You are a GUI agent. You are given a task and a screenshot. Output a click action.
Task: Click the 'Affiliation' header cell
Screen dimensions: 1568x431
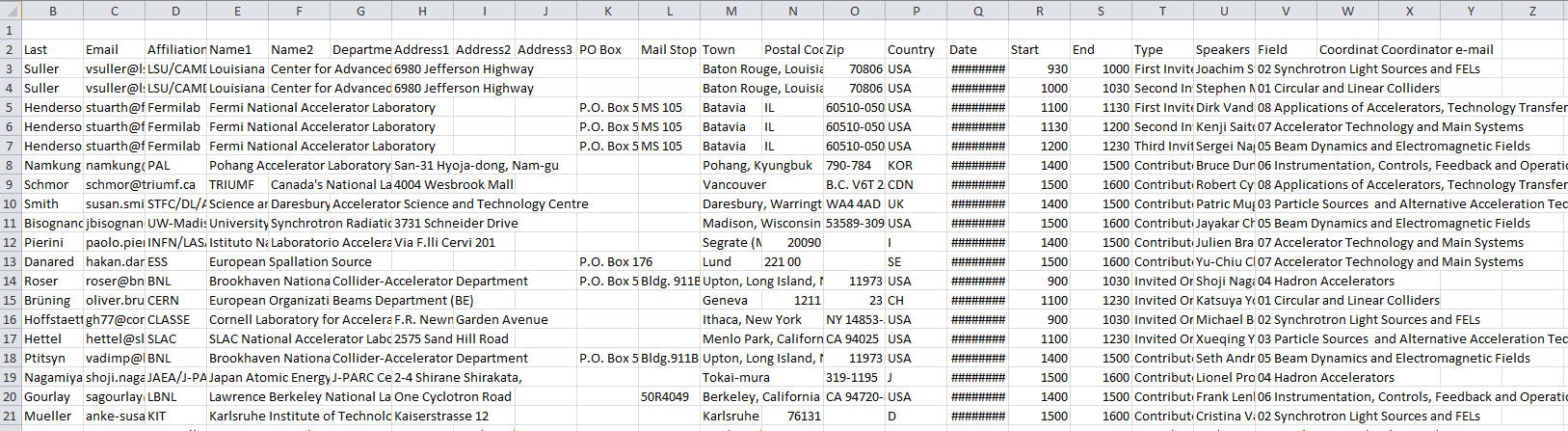[x=175, y=49]
